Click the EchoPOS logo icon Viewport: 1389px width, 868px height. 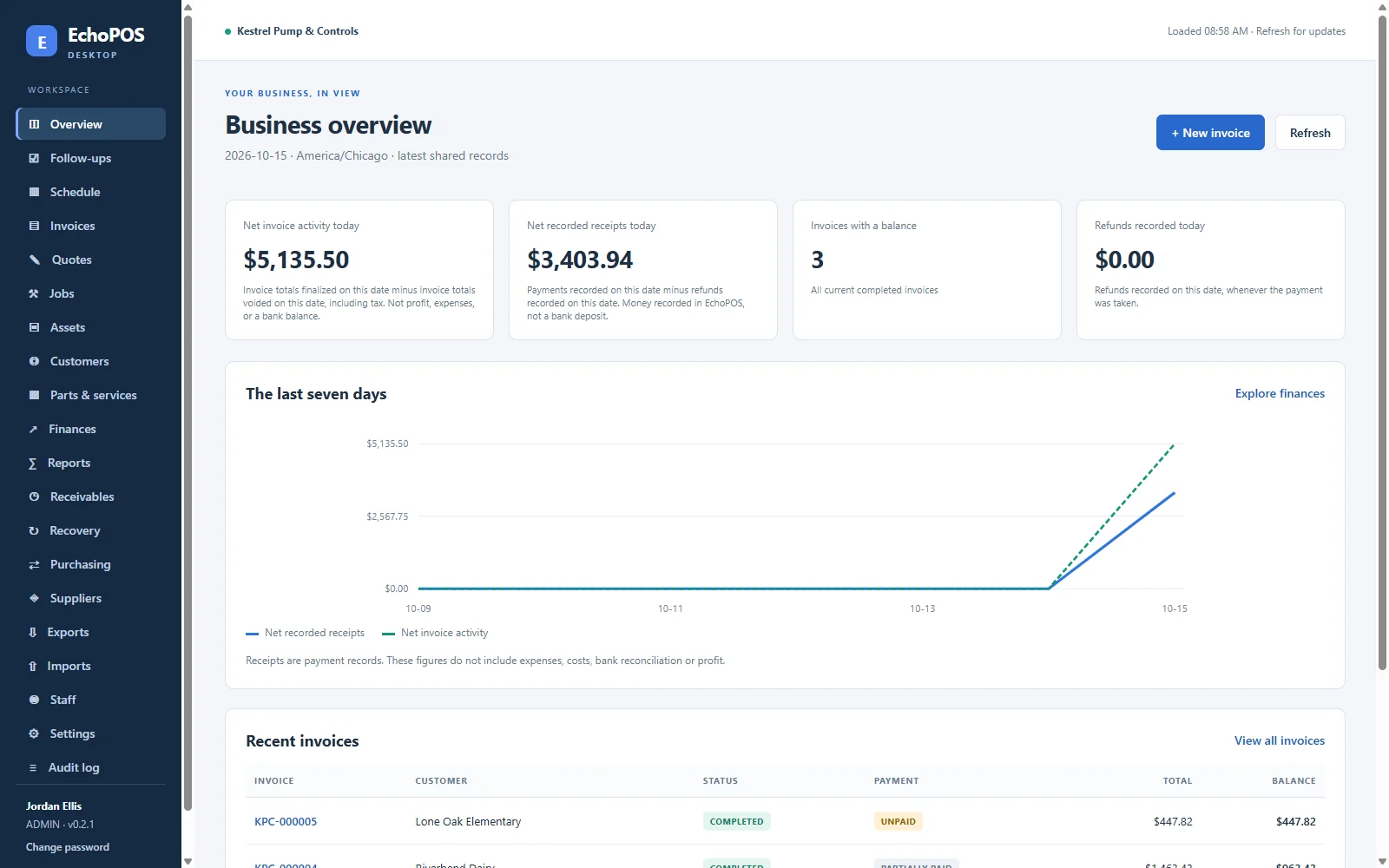tap(42, 41)
